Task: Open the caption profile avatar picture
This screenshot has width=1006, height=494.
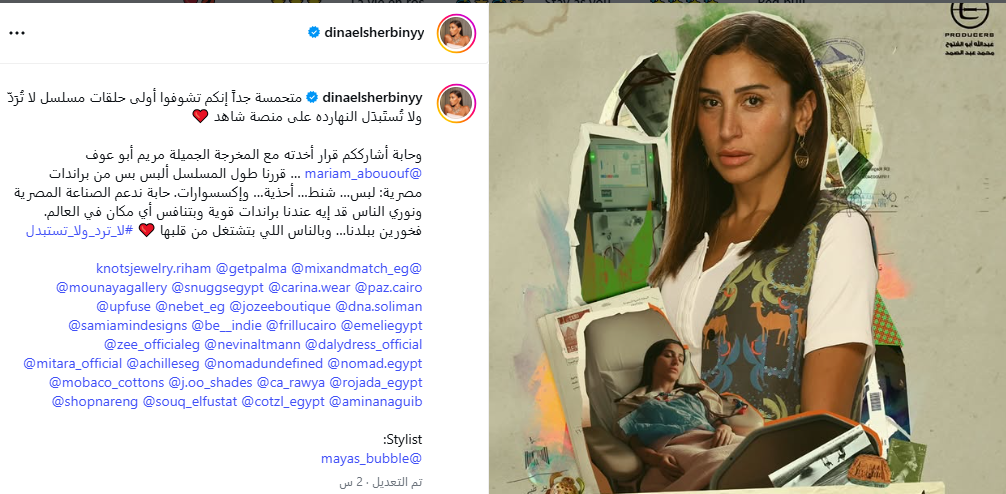Action: pyautogui.click(x=456, y=103)
